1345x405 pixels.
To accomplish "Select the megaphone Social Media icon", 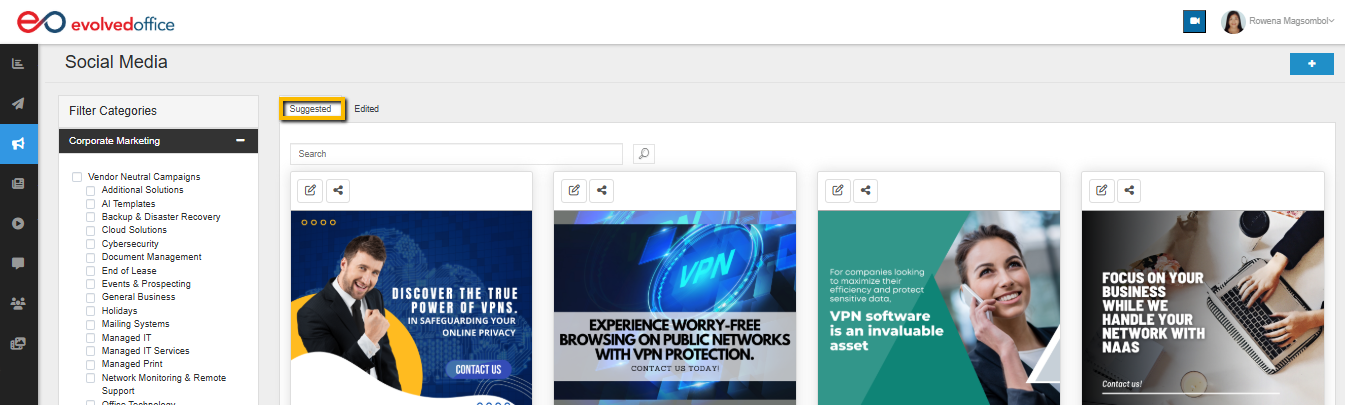I will (18, 144).
